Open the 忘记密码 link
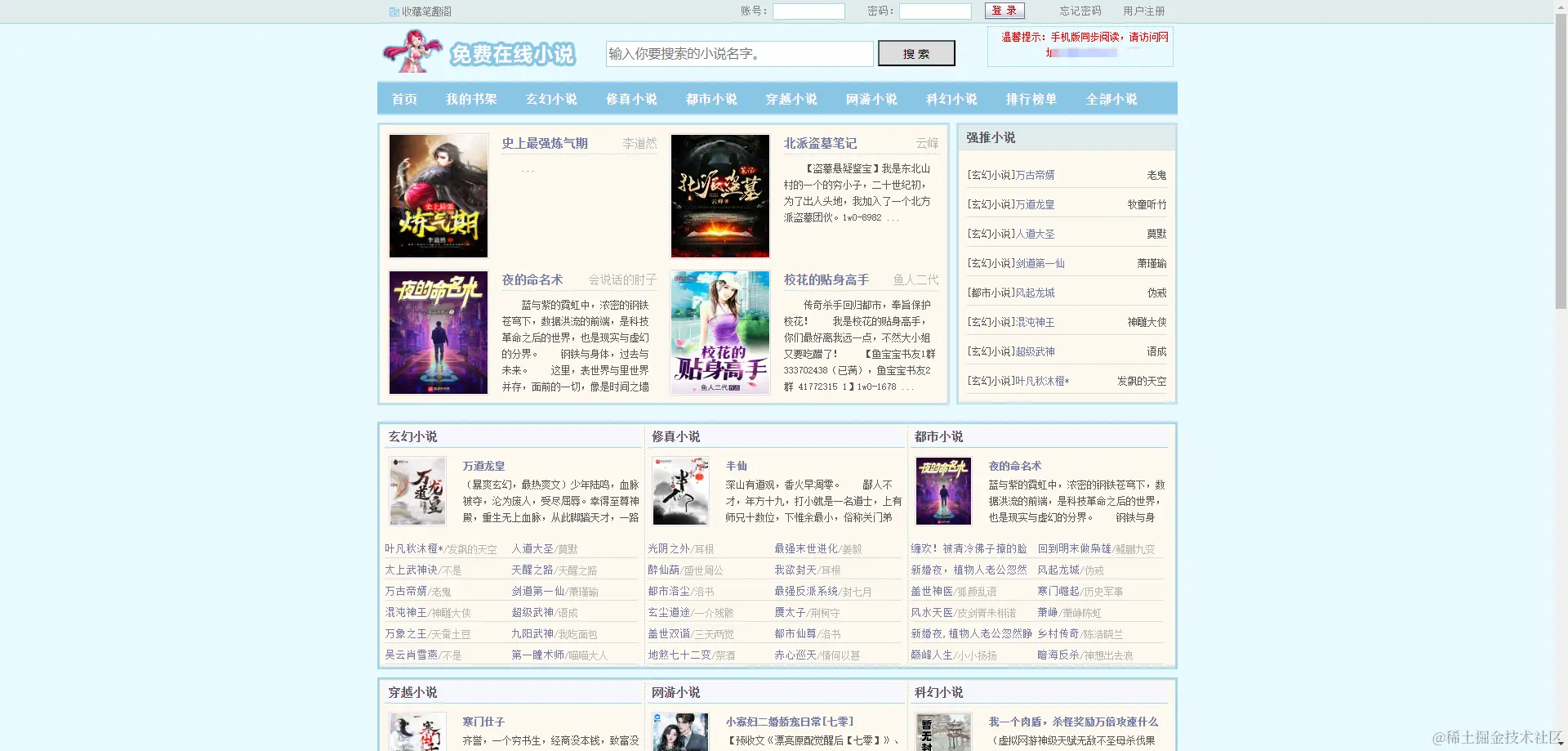The width and height of the screenshot is (1568, 751). 1080,11
